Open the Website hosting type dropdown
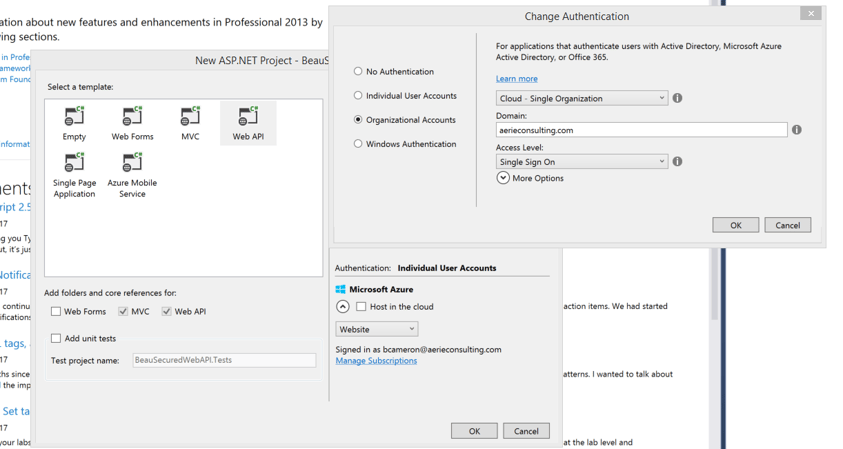 coord(377,329)
